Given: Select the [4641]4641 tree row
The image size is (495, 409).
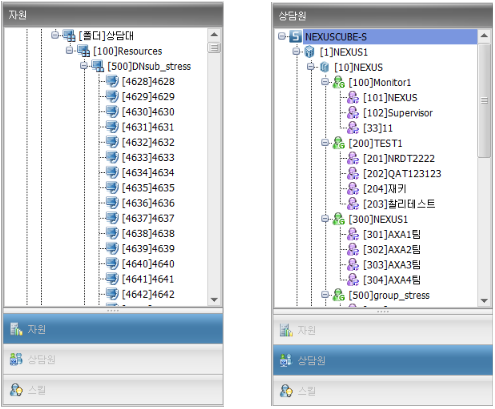Looking at the screenshot, I should click(x=148, y=279).
